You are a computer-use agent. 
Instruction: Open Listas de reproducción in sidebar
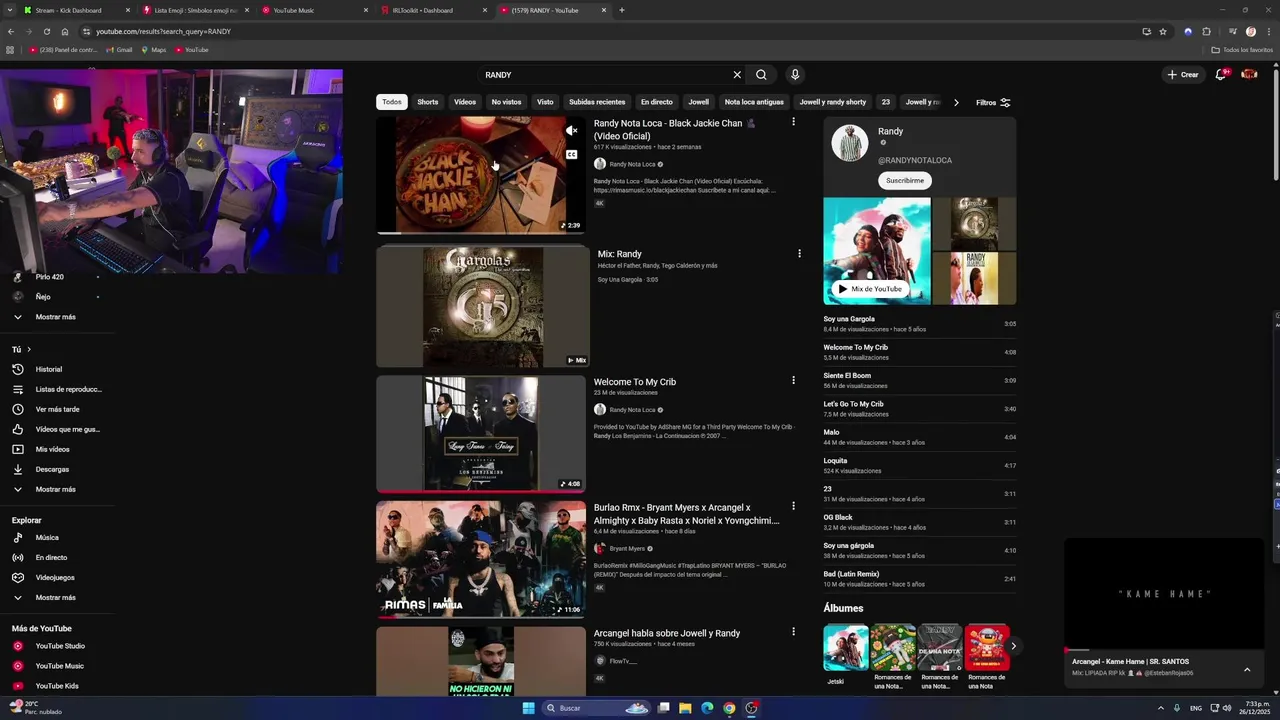pyautogui.click(x=56, y=389)
